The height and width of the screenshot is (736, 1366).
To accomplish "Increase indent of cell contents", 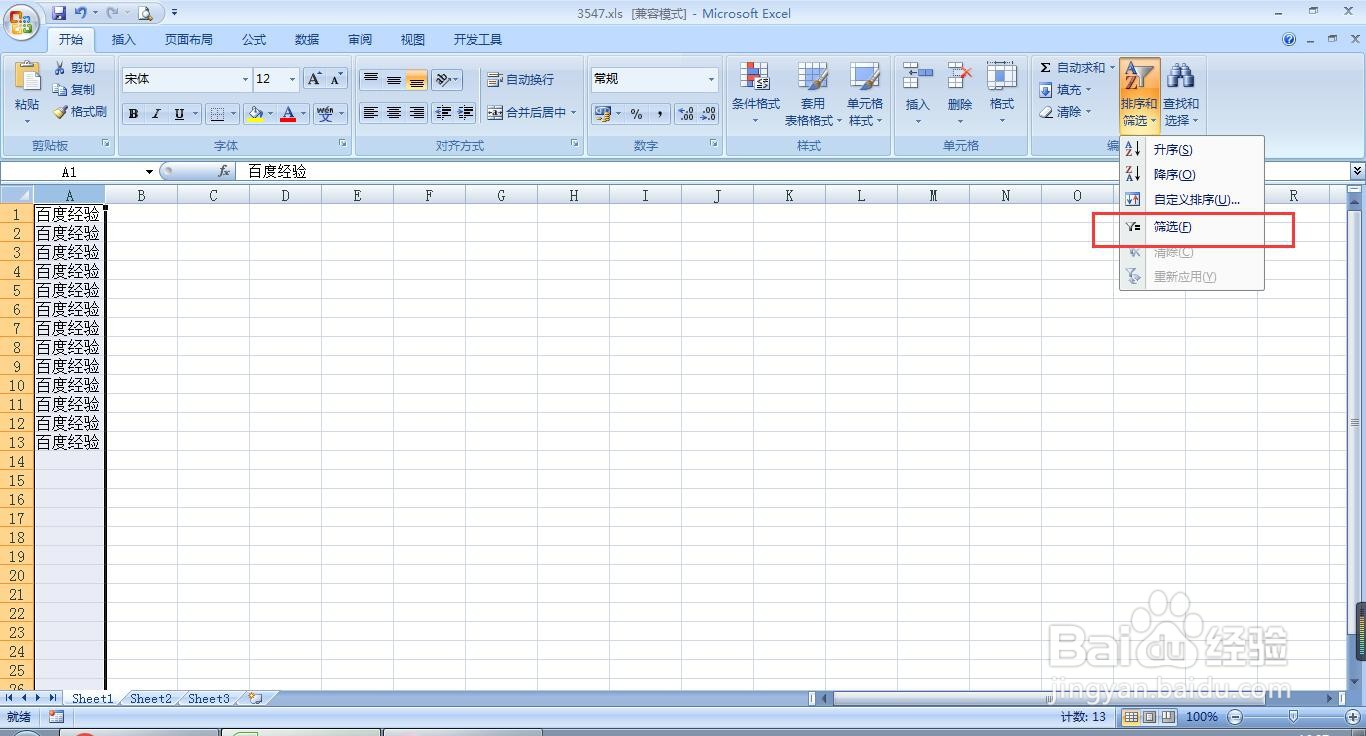I will click(466, 113).
